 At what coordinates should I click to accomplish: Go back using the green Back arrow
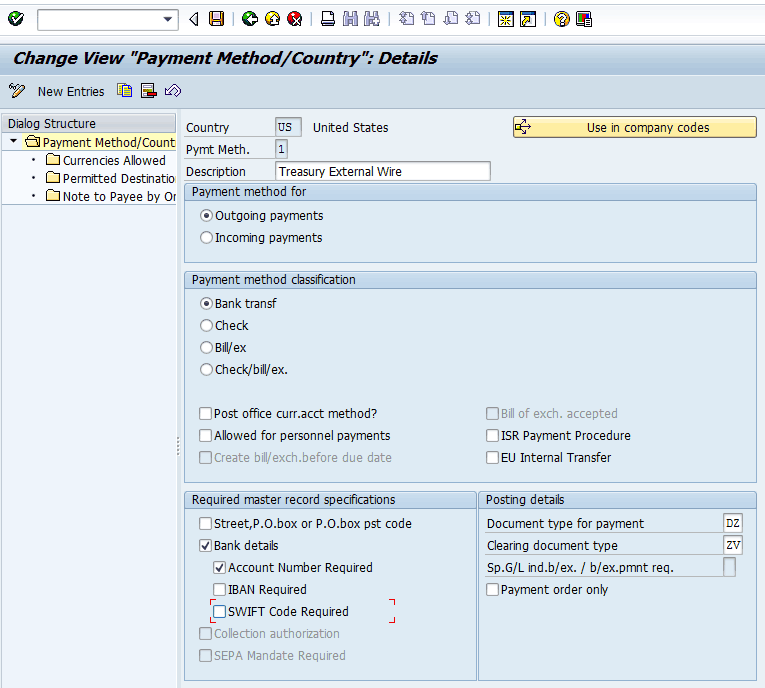[x=250, y=19]
